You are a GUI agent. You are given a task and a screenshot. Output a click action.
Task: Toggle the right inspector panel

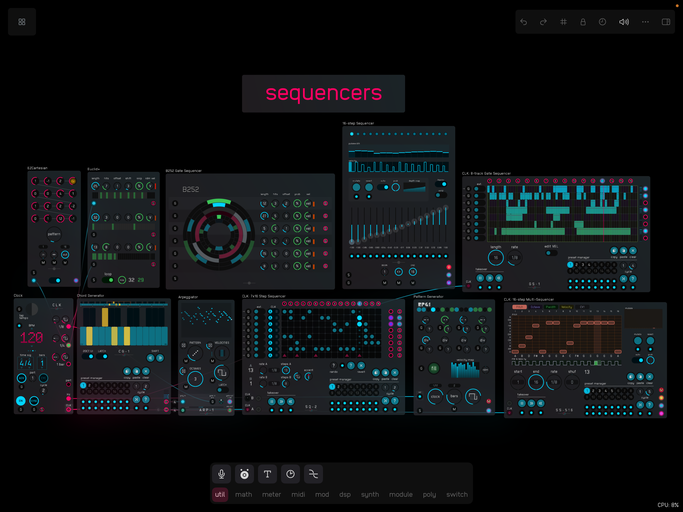pos(666,22)
